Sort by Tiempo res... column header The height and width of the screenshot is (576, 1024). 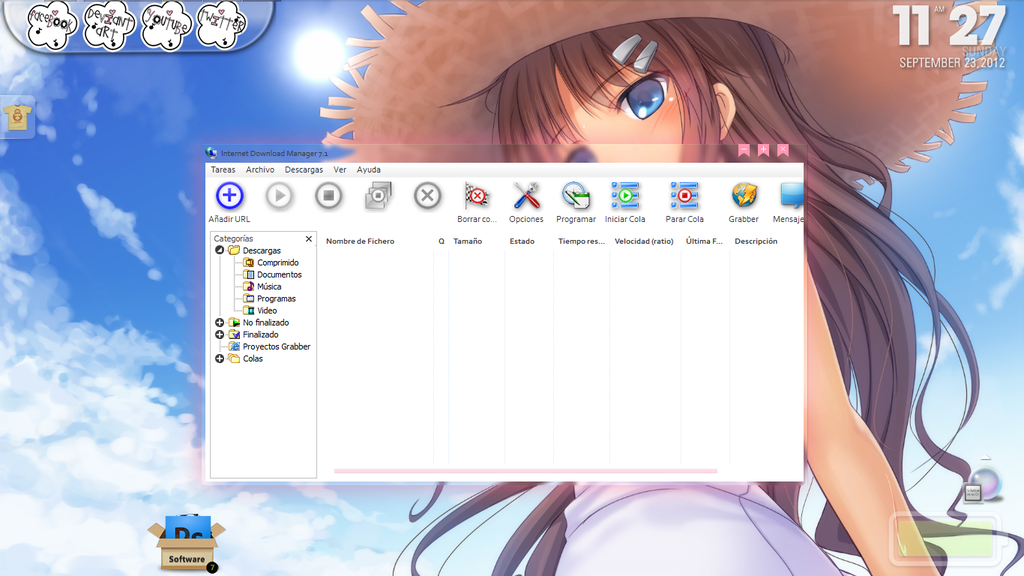581,241
